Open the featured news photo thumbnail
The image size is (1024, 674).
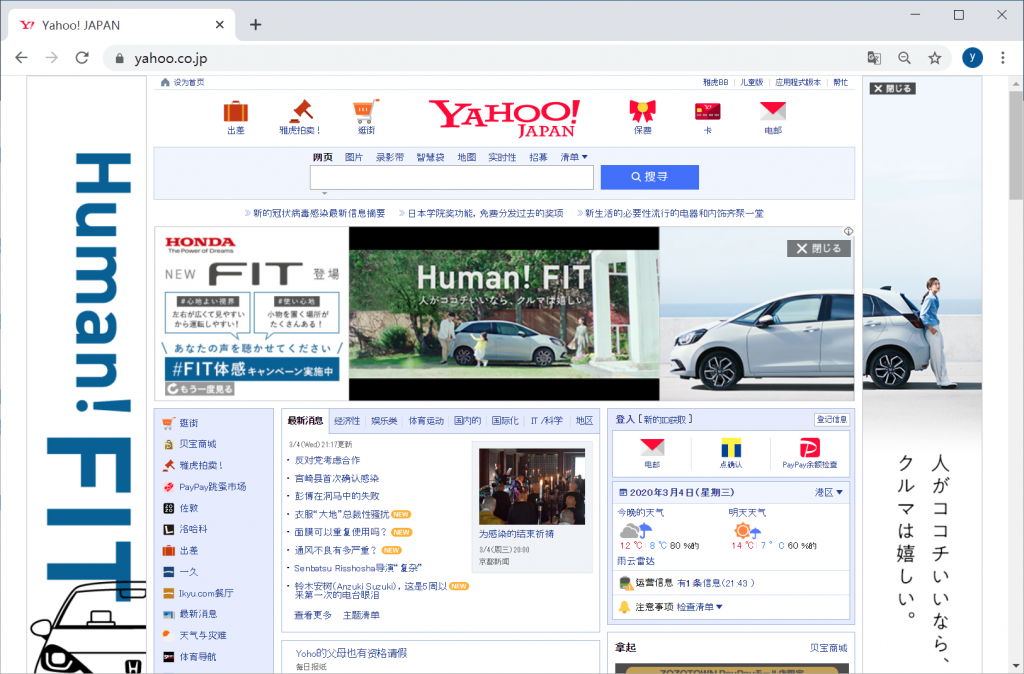click(518, 486)
